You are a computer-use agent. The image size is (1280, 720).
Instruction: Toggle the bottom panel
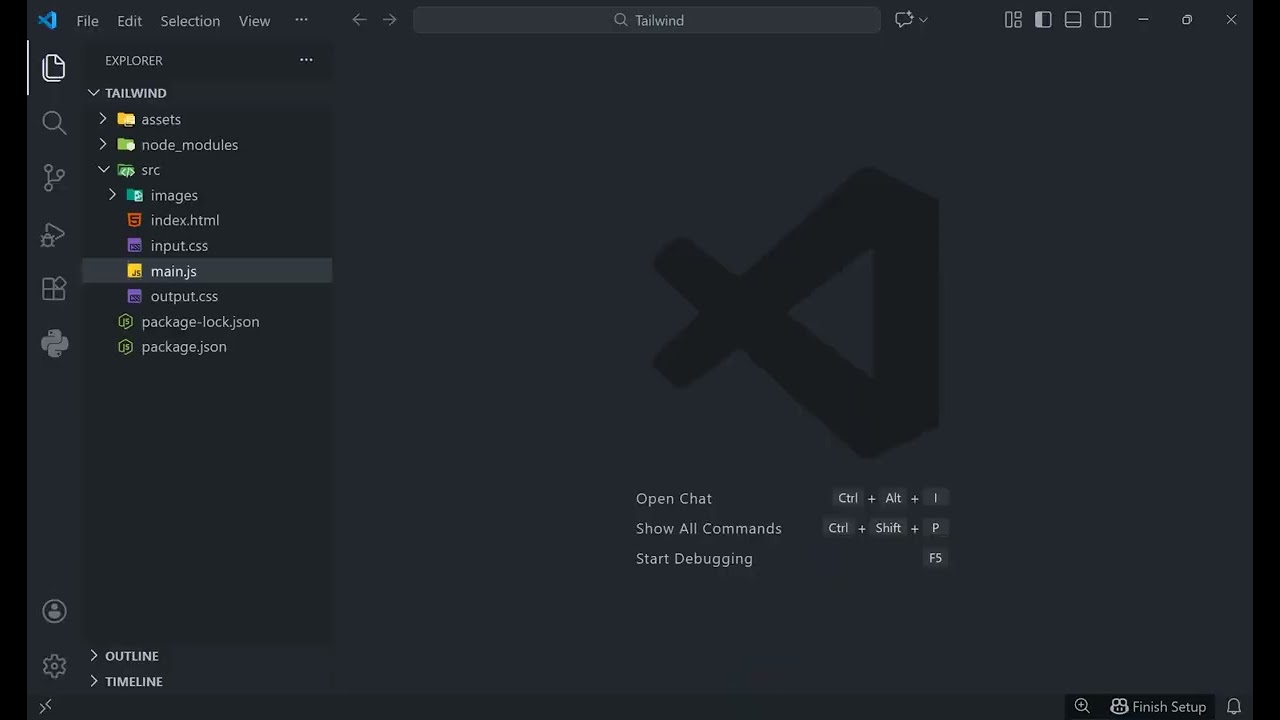(x=1073, y=20)
